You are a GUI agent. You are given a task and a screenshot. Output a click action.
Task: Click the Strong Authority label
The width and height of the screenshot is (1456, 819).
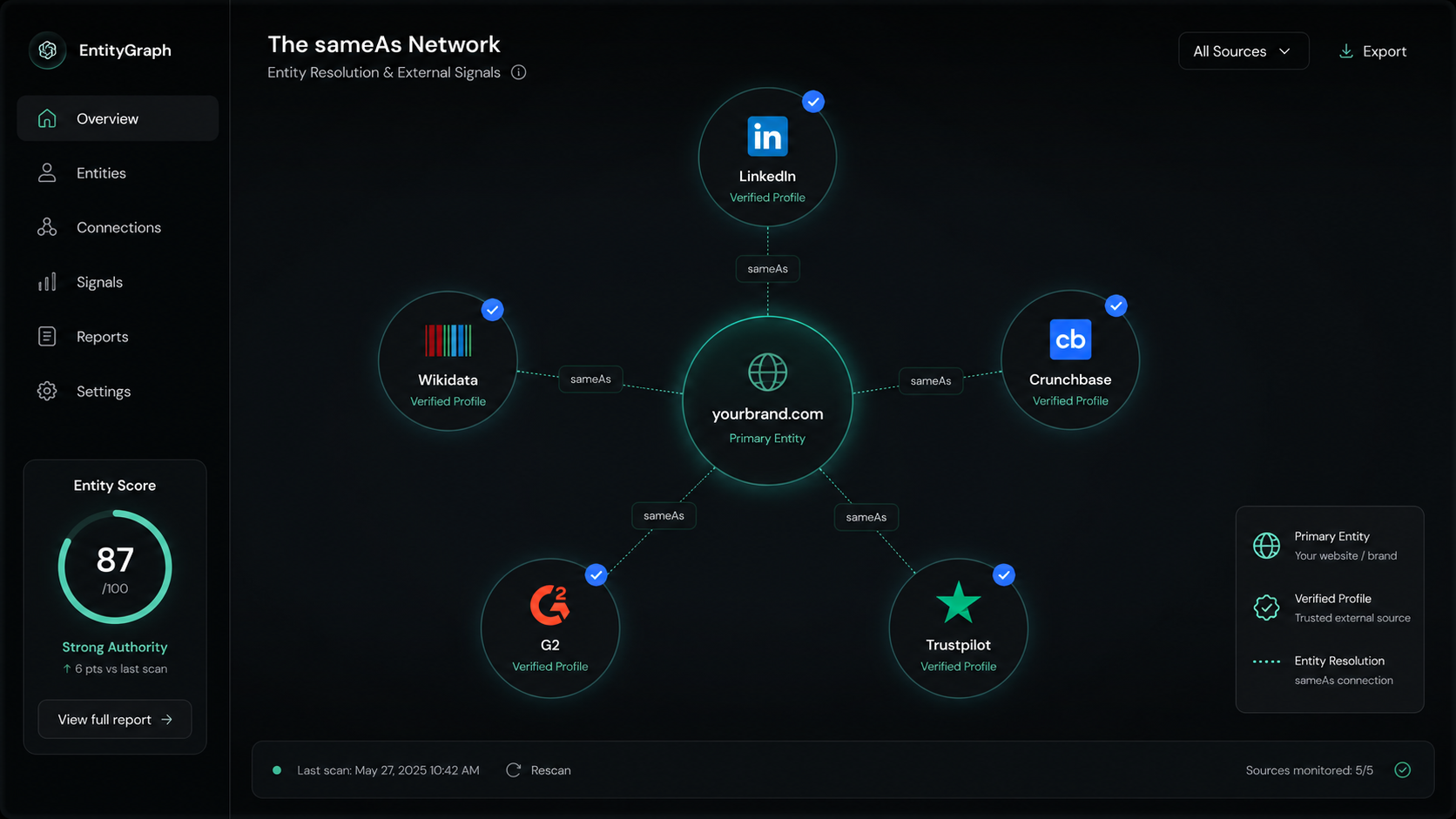[x=115, y=648]
